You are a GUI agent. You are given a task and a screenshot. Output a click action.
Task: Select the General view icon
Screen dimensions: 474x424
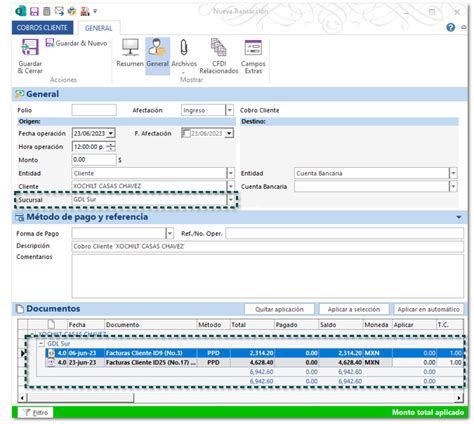(157, 47)
